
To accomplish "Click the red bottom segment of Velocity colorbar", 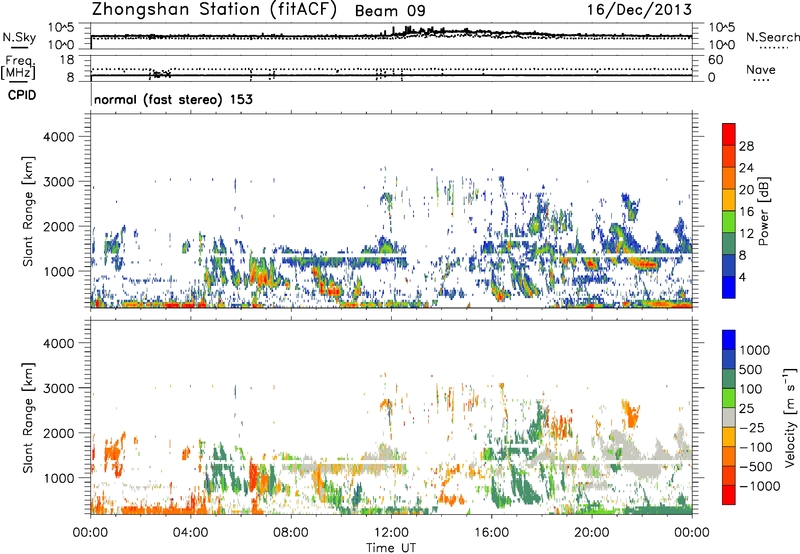I will (x=729, y=495).
